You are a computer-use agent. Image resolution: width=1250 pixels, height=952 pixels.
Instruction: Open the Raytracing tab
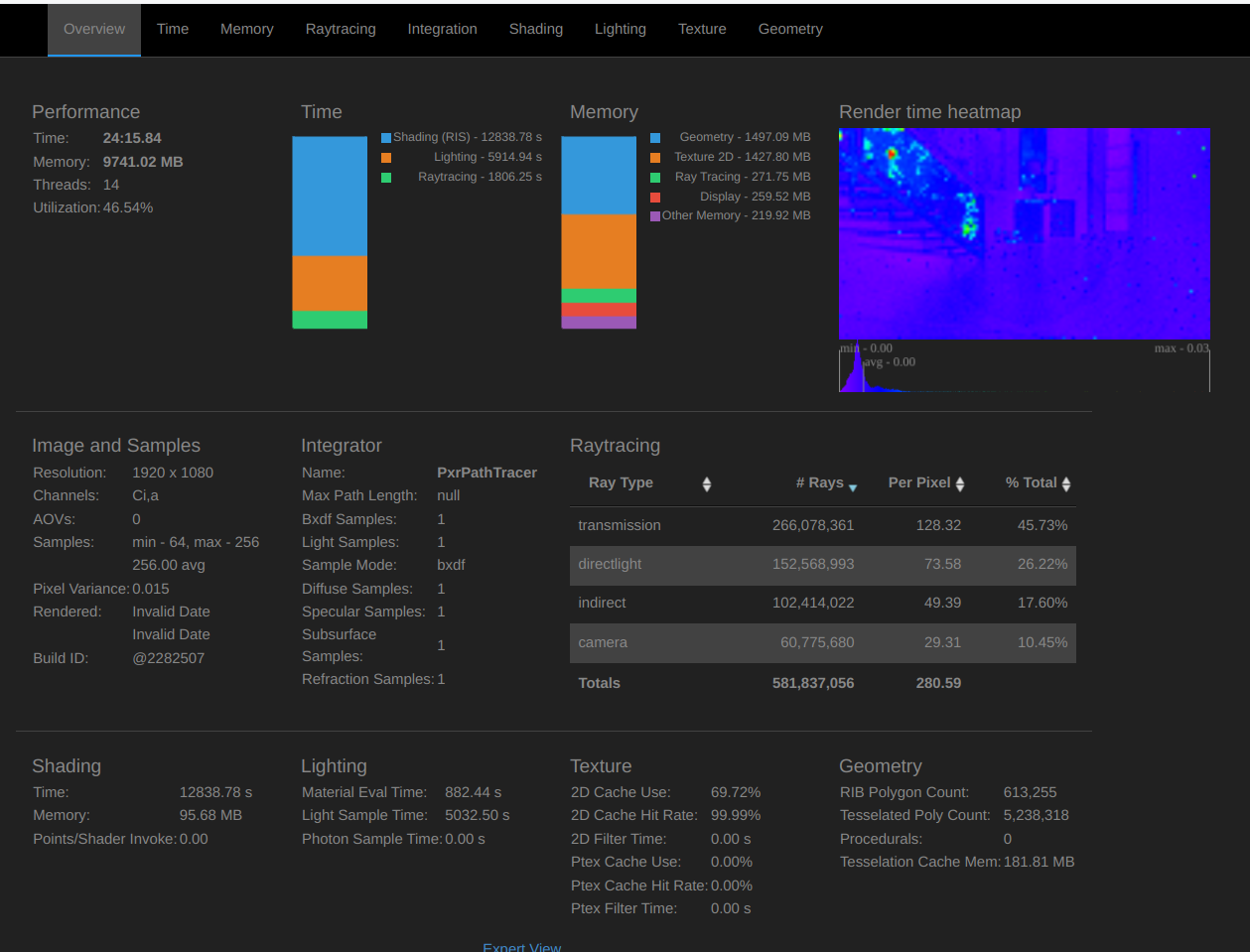(341, 30)
